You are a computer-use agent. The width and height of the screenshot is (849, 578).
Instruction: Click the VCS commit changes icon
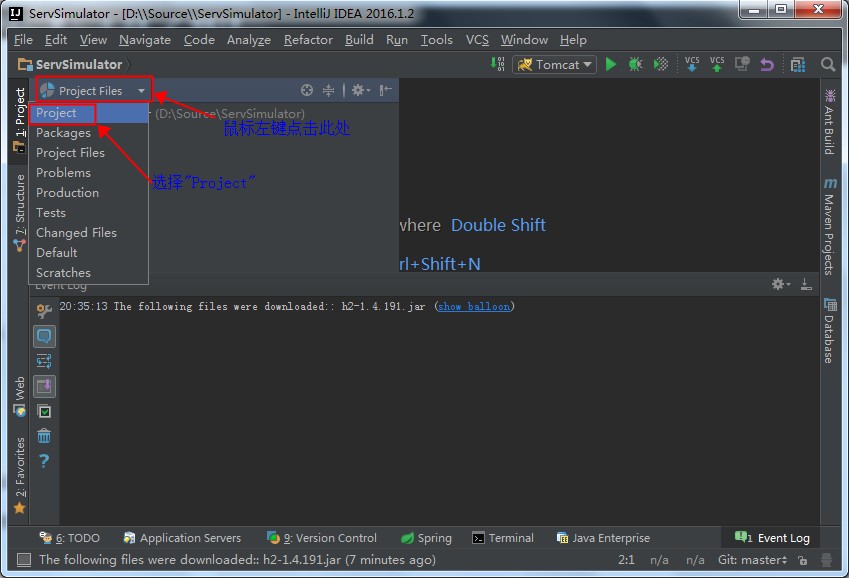coord(717,64)
